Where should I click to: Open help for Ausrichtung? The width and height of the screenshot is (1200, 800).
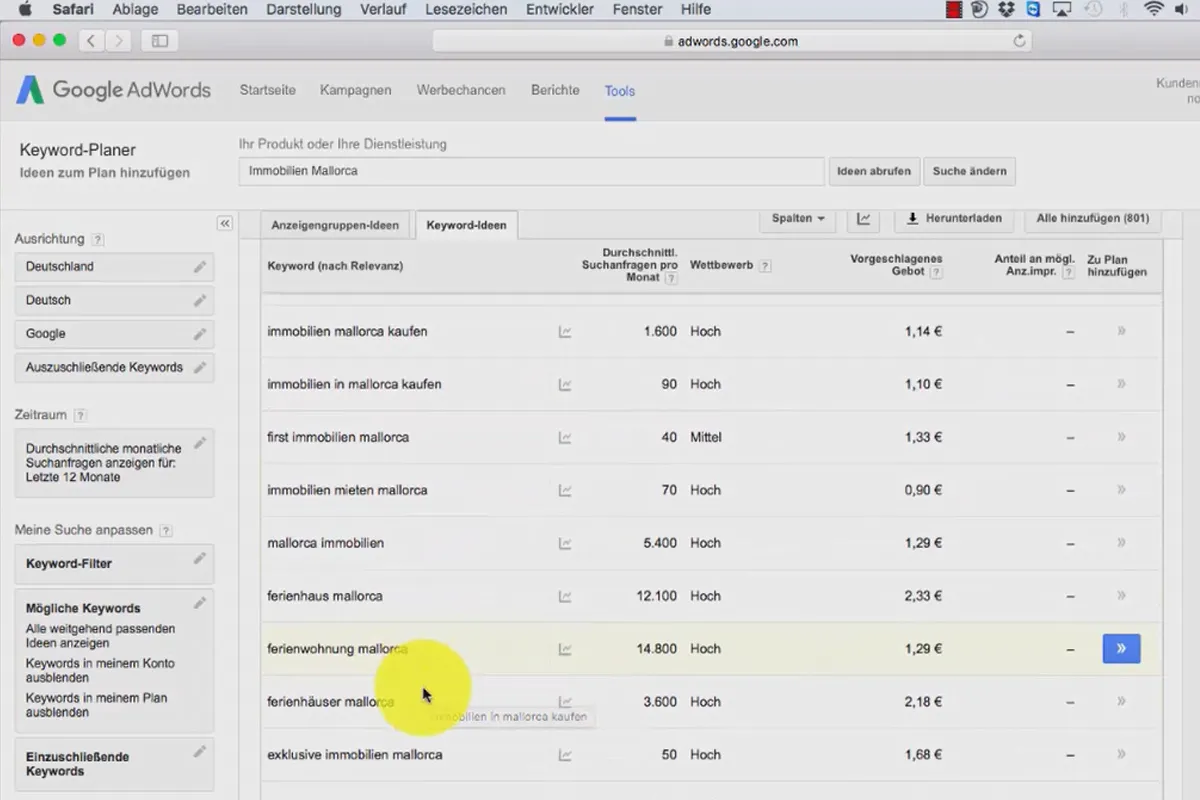pos(97,240)
